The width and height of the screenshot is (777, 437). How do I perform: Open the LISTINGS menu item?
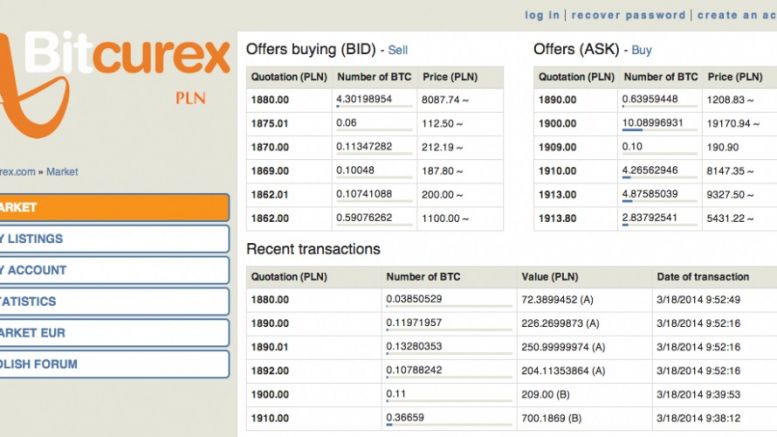(114, 239)
